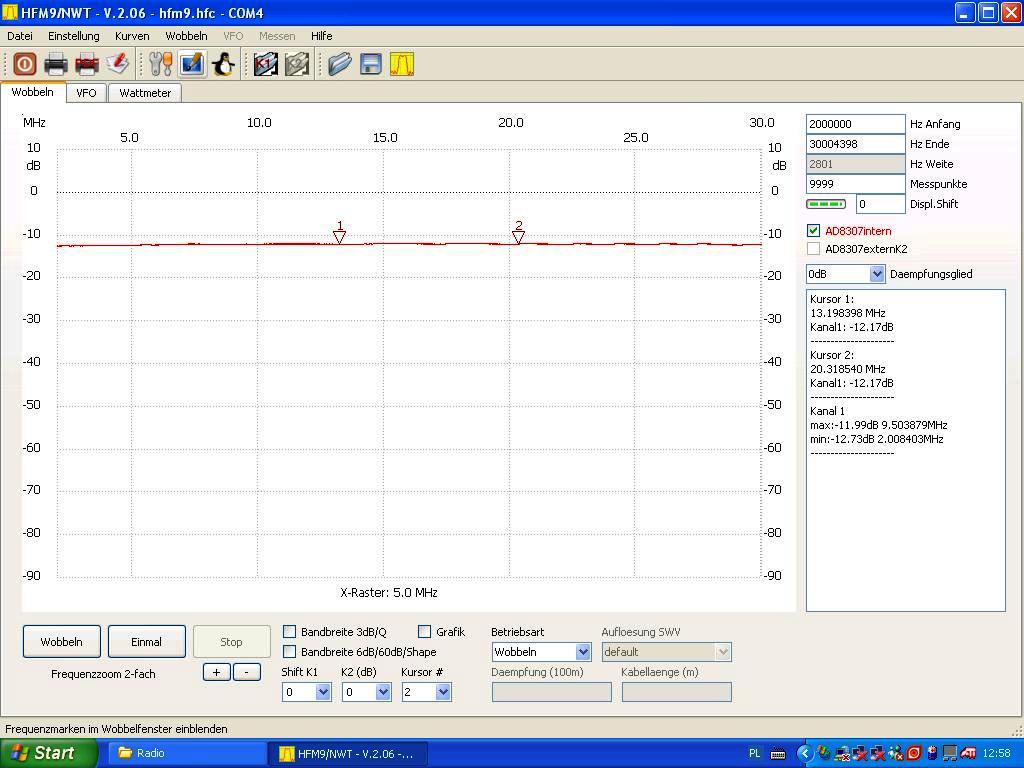This screenshot has width=1024, height=768.
Task: Click the plus Frequenzzoom button
Action: tap(216, 672)
